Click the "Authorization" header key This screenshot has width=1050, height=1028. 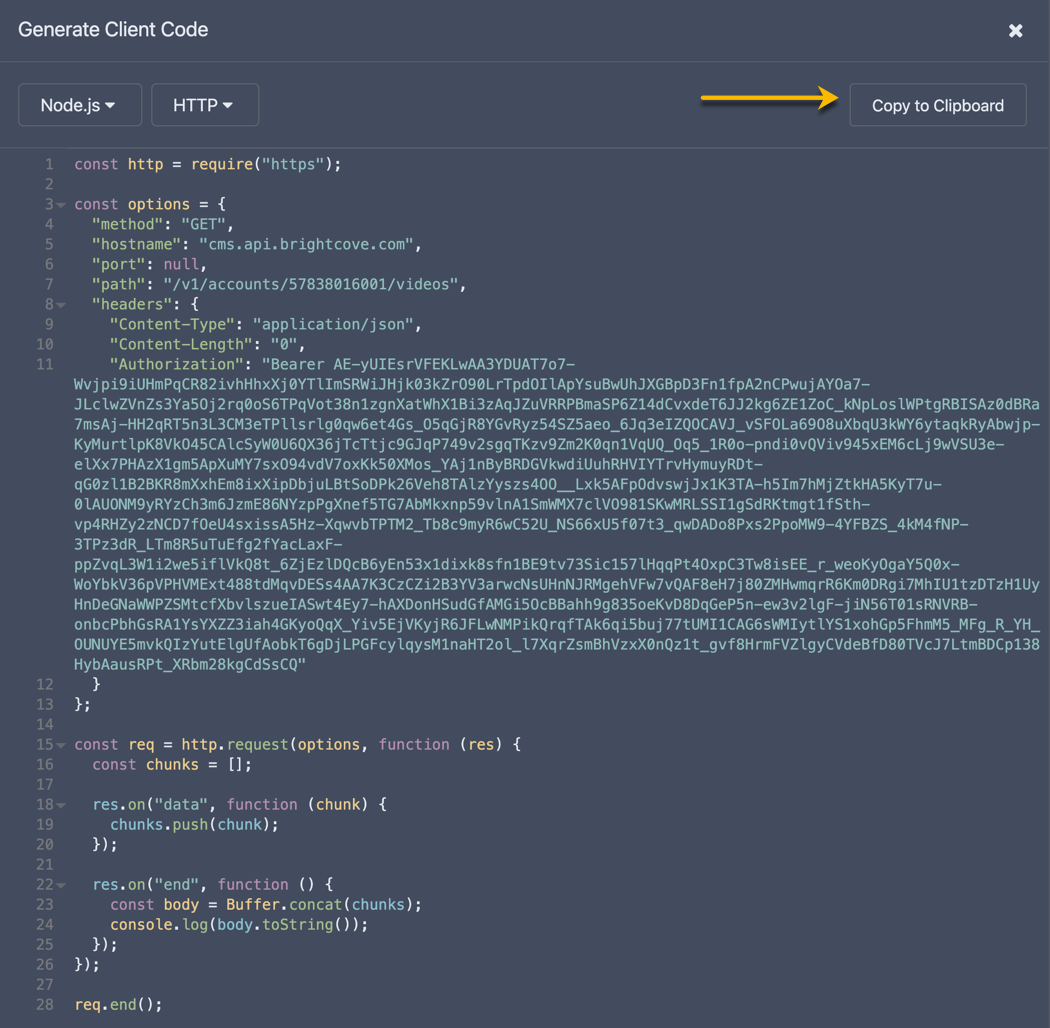coord(176,364)
